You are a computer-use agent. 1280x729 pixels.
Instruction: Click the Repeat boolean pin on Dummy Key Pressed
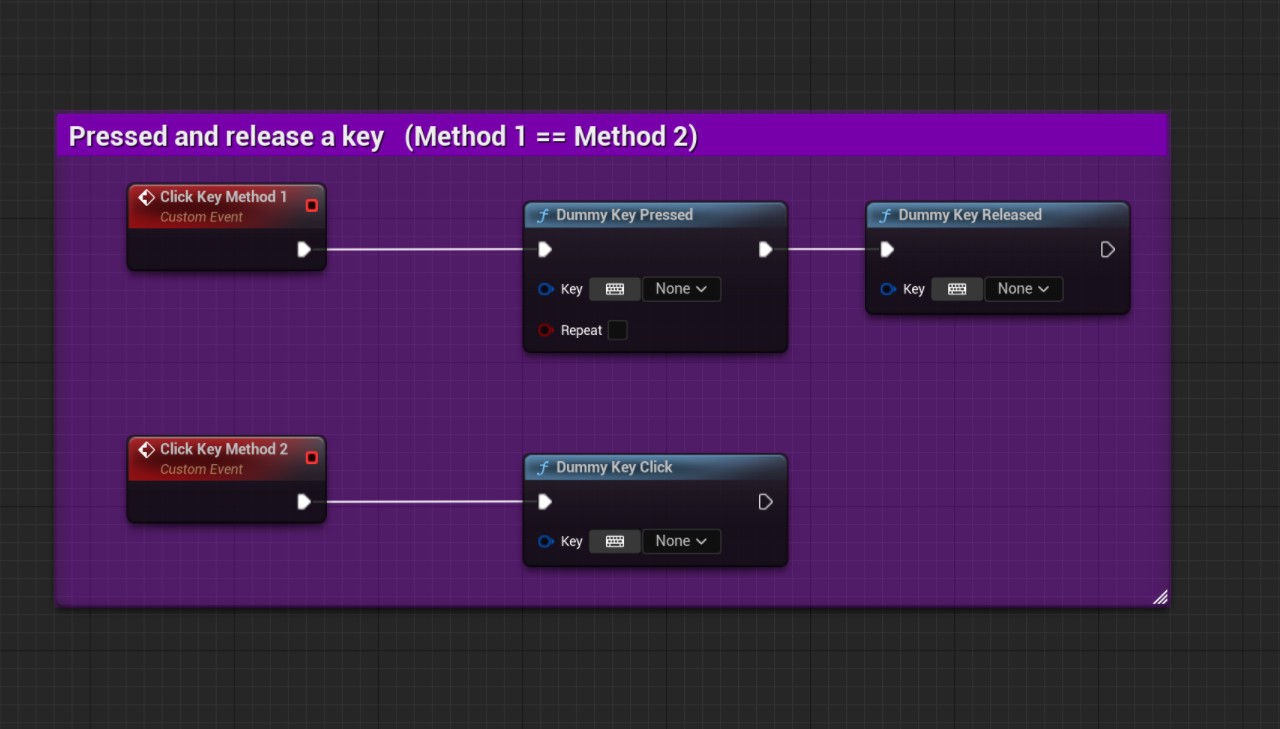click(545, 330)
